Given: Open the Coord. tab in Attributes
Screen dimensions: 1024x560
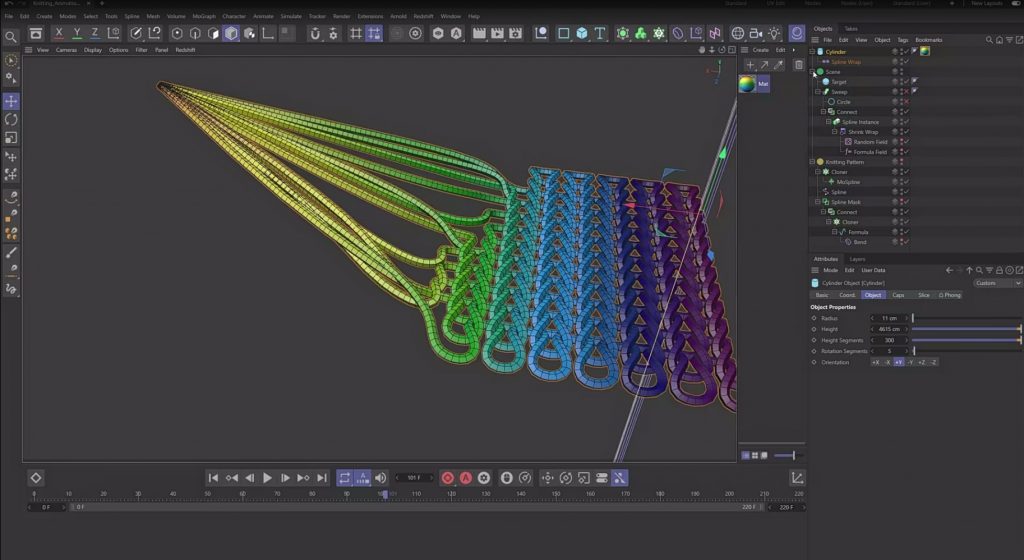Looking at the screenshot, I should click(847, 295).
